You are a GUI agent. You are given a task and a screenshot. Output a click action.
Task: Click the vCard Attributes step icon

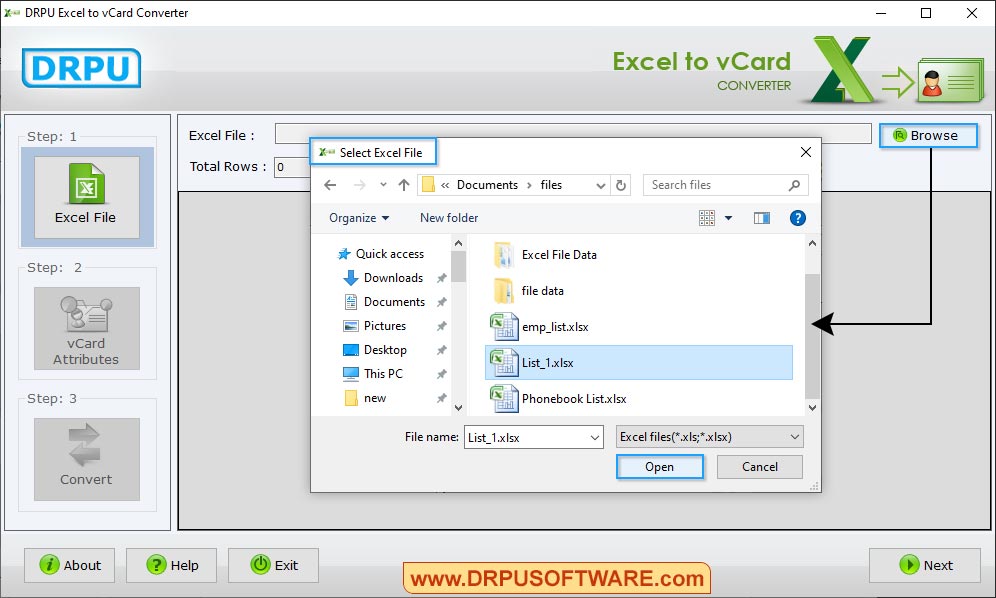coord(86,328)
